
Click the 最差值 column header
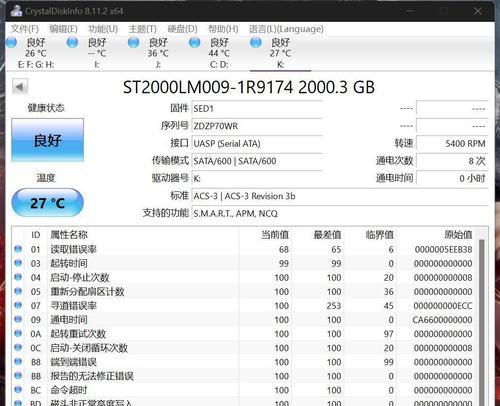327,235
